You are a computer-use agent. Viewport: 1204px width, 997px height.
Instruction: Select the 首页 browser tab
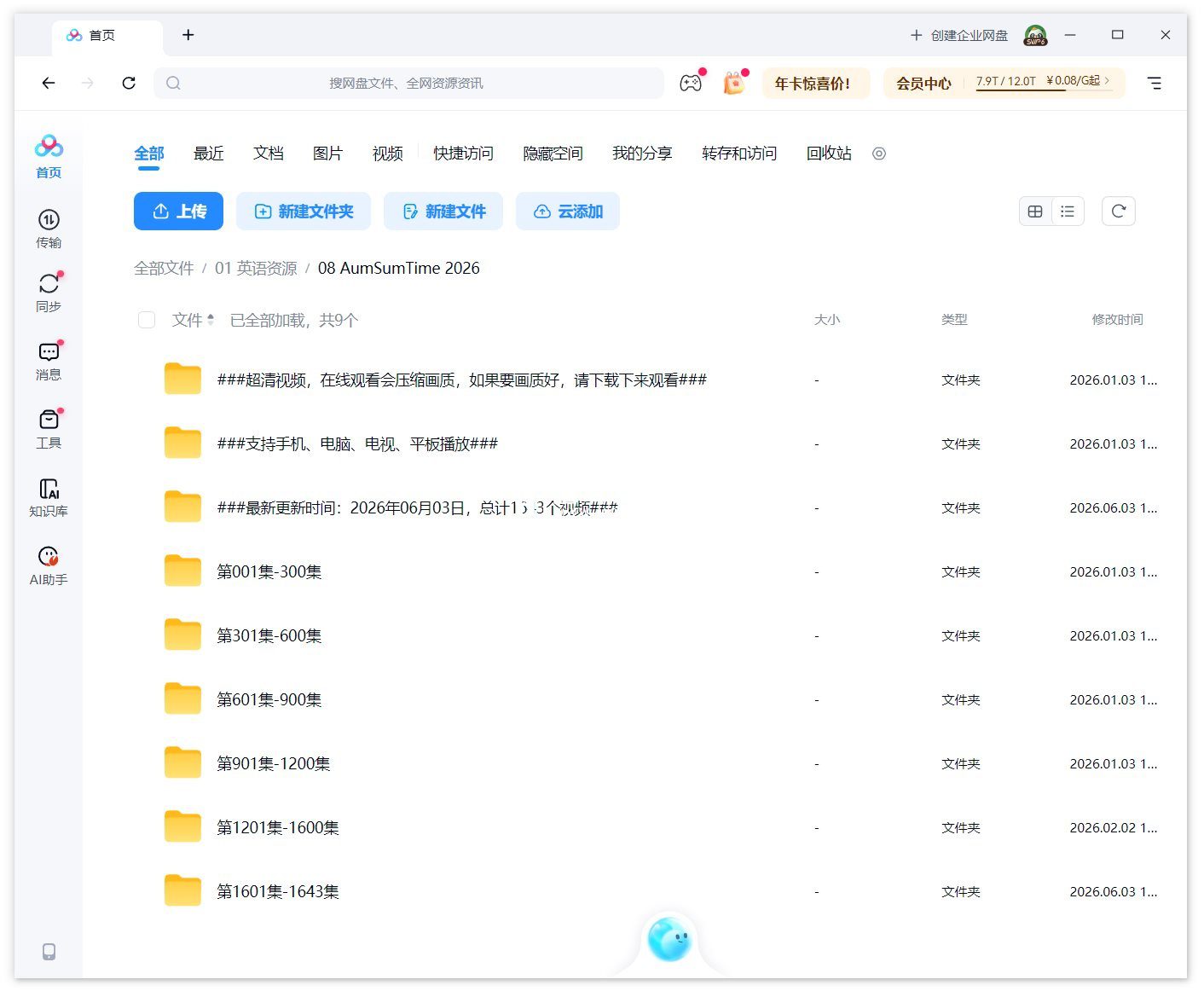107,36
